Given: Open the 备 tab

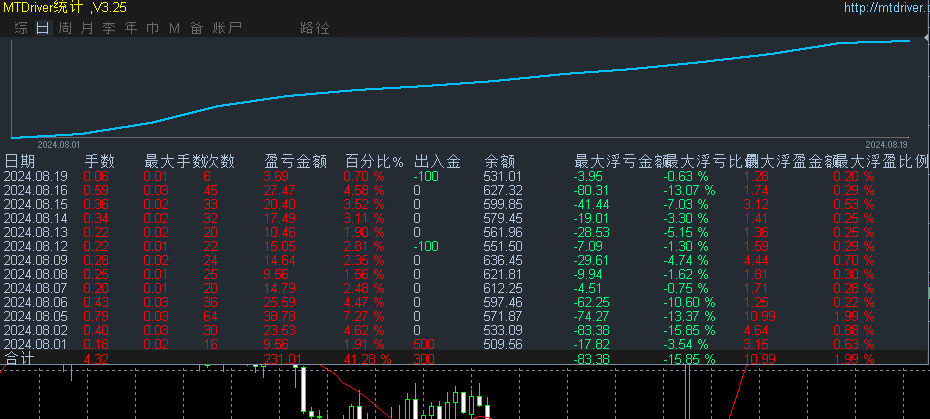Looking at the screenshot, I should coord(196,28).
